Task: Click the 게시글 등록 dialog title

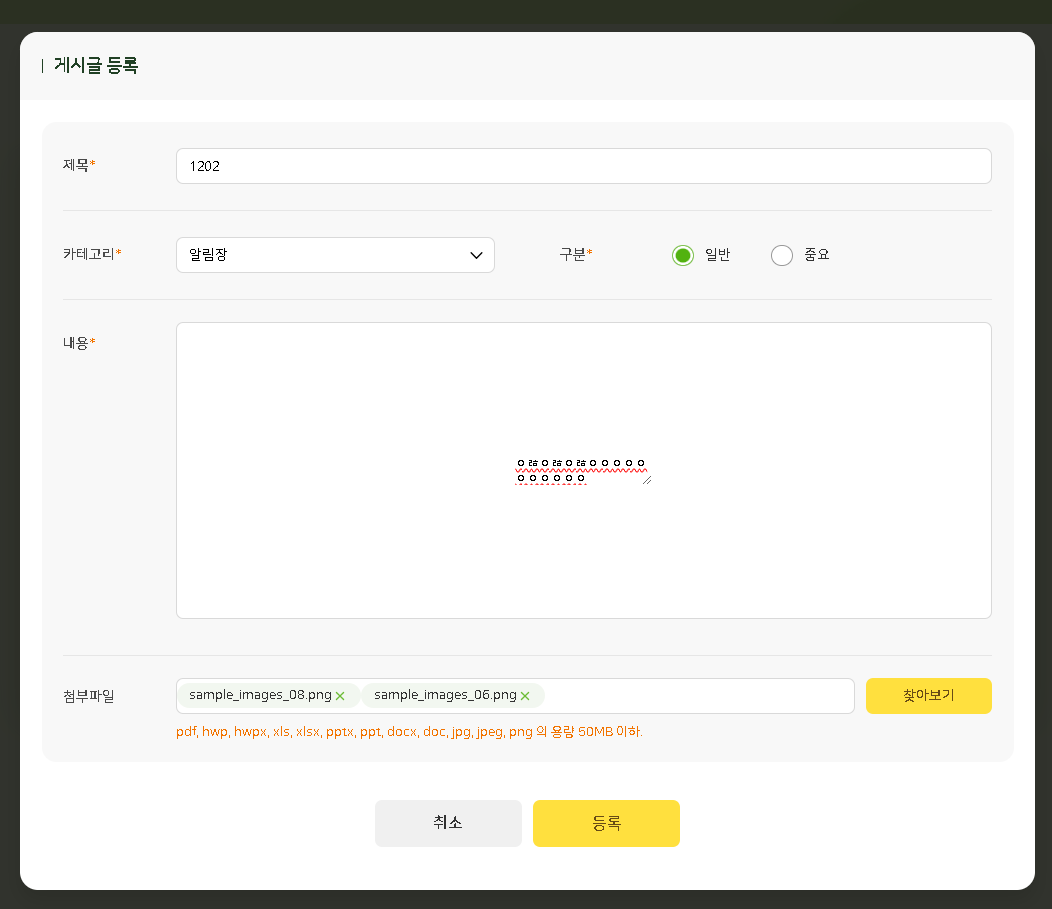Action: 96,66
